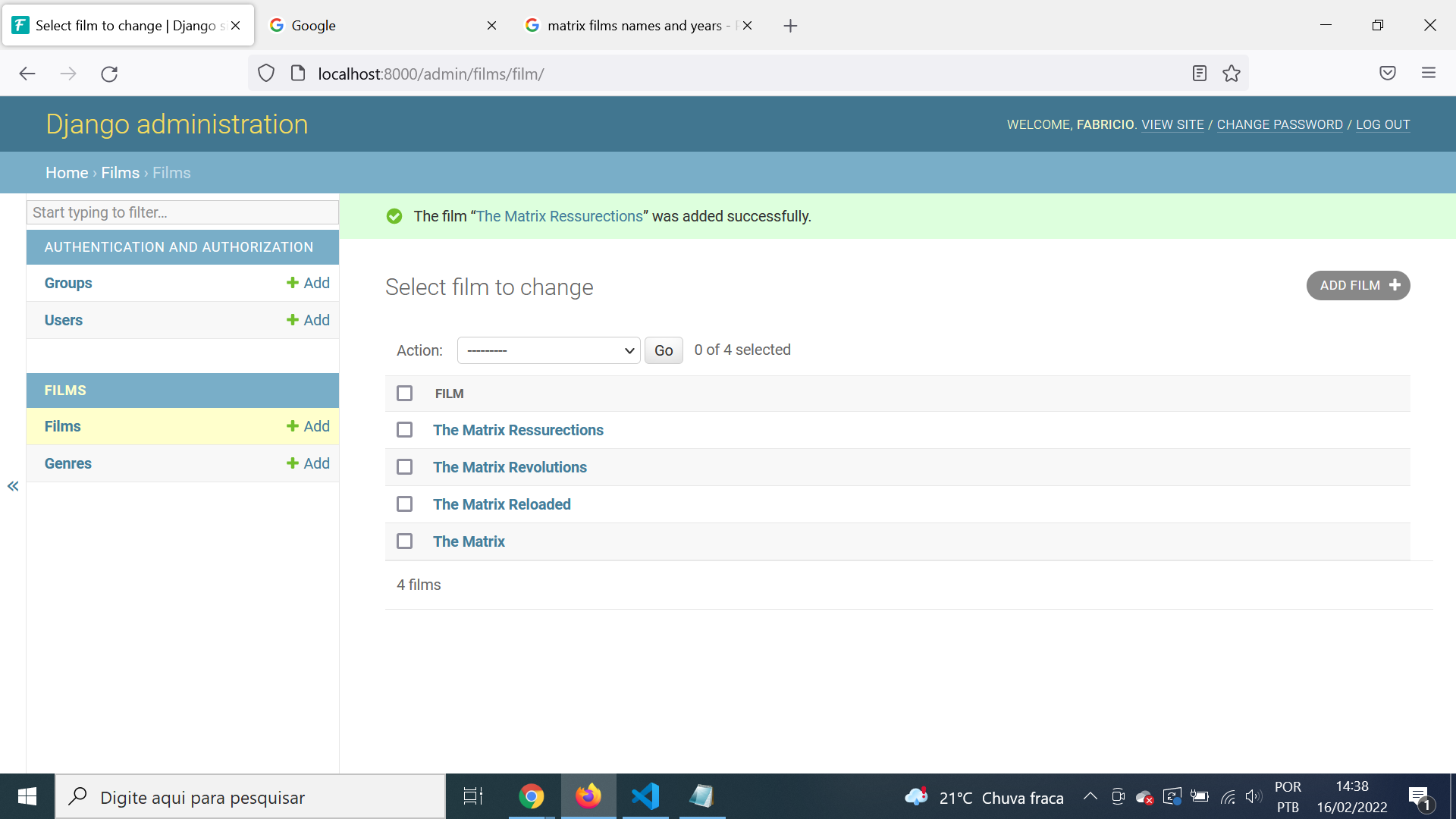
Task: Show hidden system tray icons chevron
Action: pyautogui.click(x=1090, y=796)
